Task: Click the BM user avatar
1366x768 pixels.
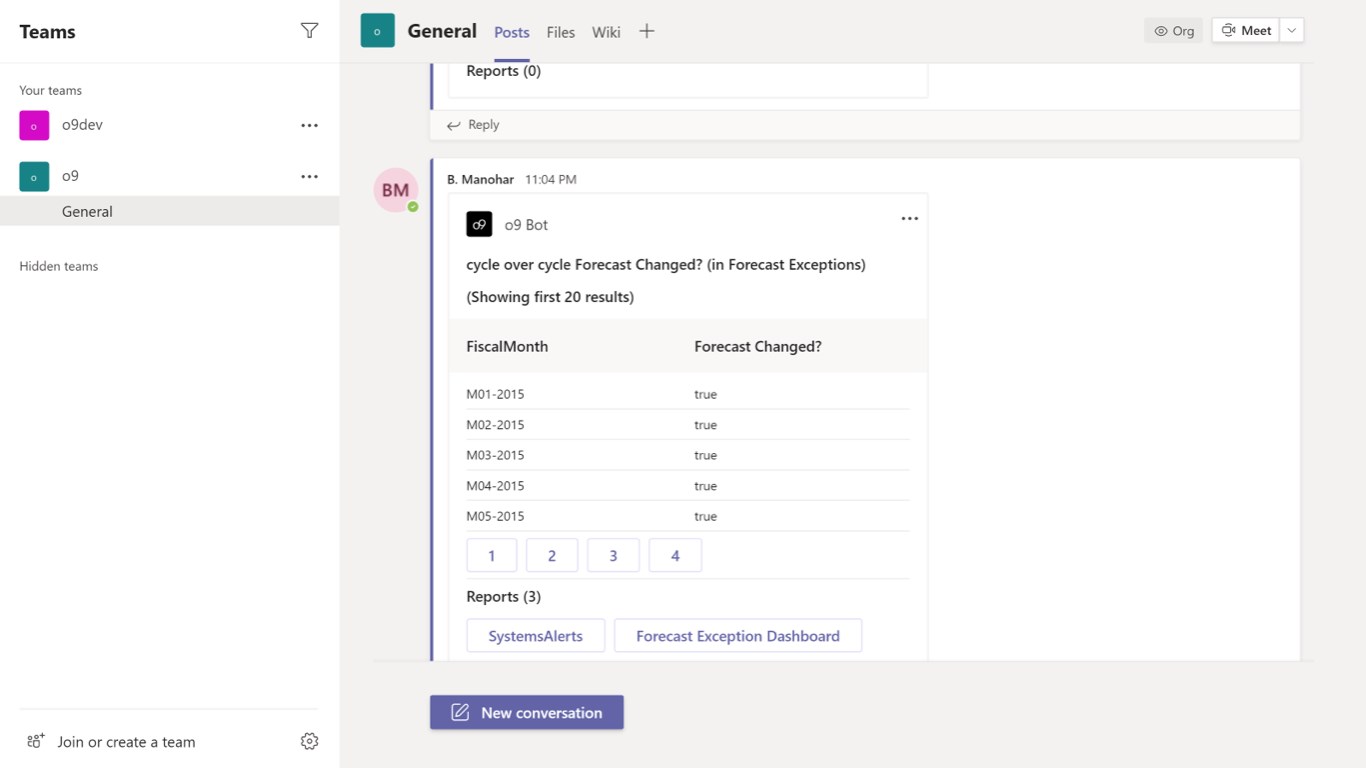Action: click(395, 190)
